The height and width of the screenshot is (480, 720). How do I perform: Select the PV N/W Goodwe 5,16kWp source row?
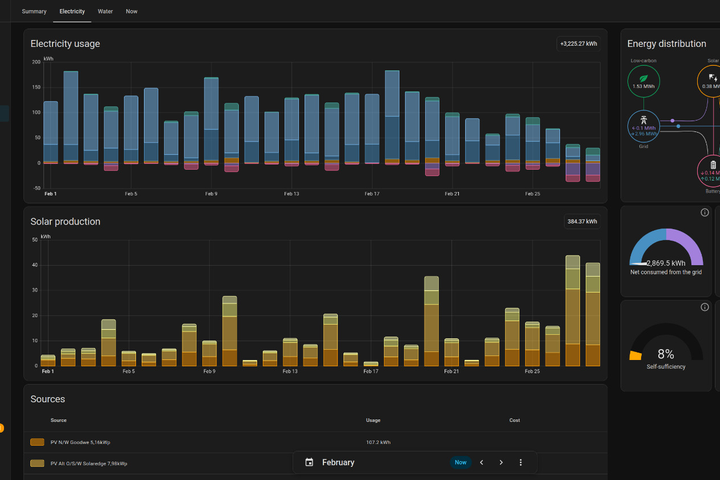click(x=315, y=442)
